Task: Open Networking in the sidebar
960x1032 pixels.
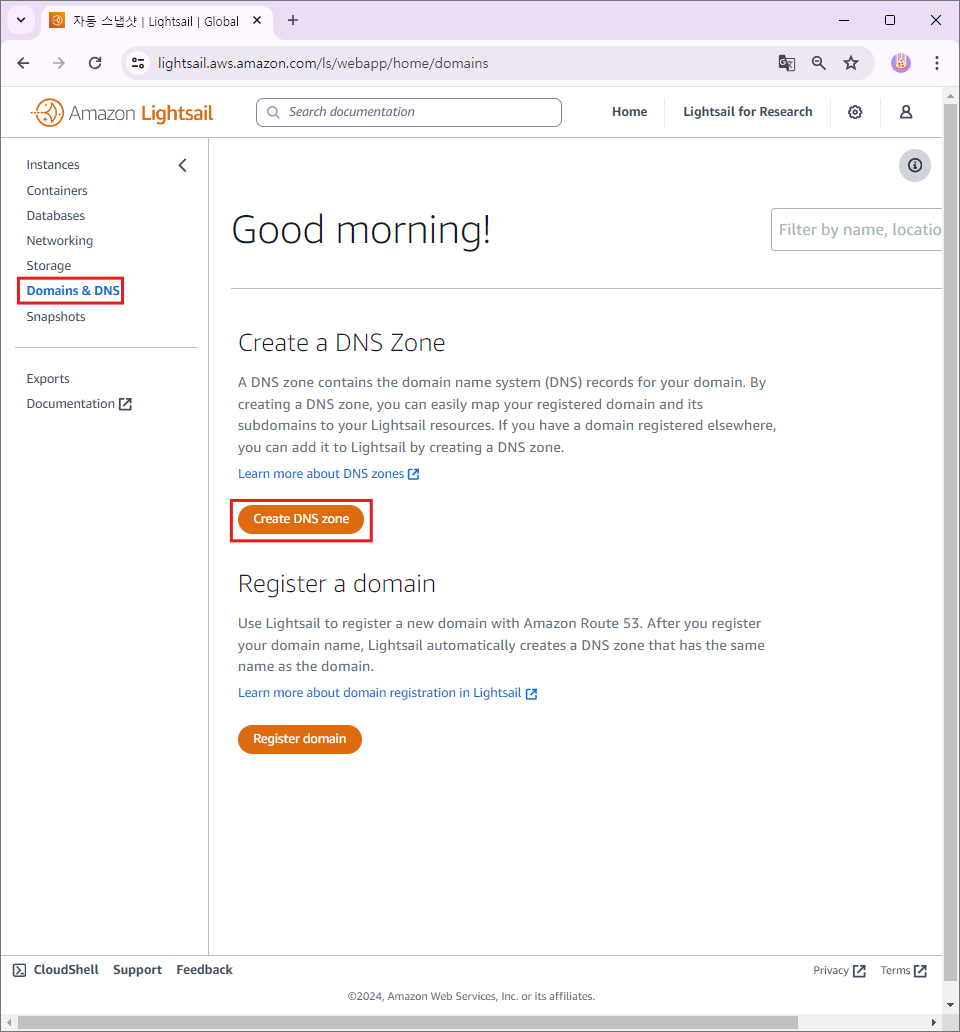Action: (59, 240)
